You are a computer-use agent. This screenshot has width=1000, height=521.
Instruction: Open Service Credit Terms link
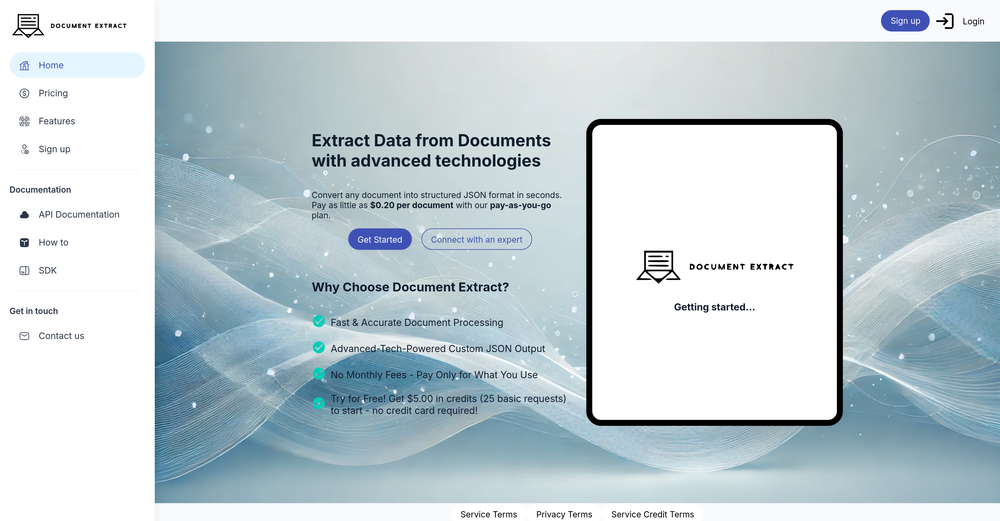pyautogui.click(x=652, y=514)
